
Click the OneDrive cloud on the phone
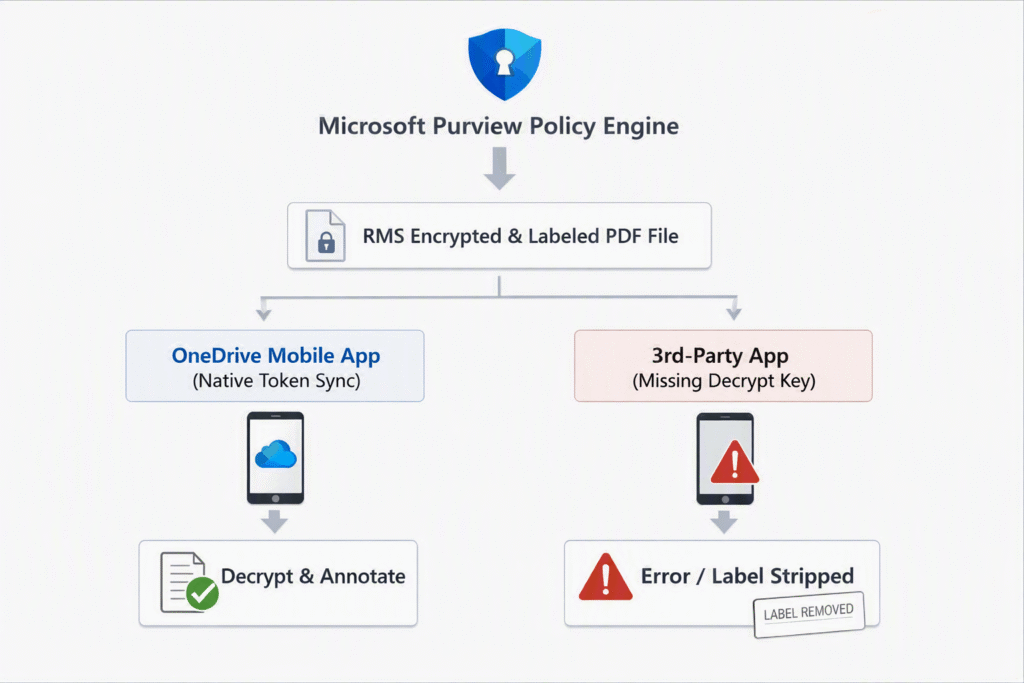pyautogui.click(x=276, y=454)
